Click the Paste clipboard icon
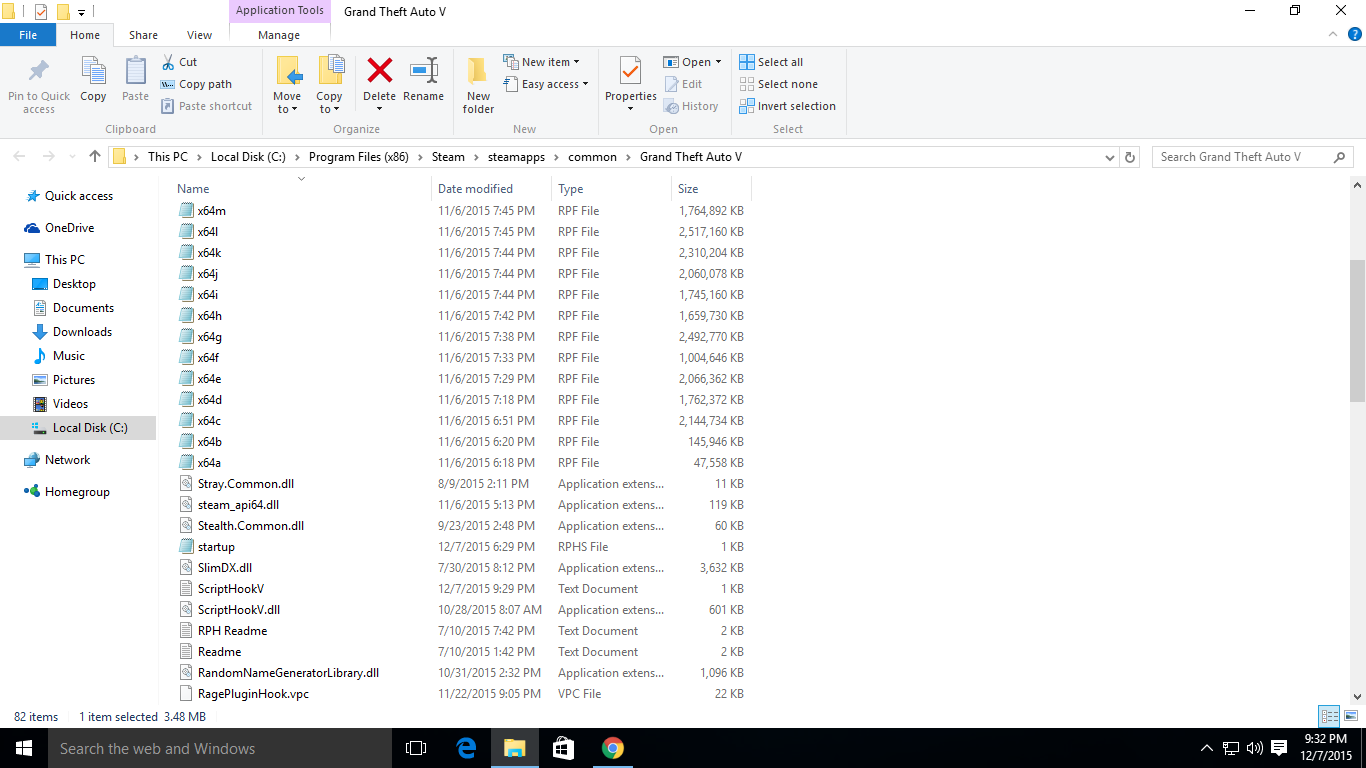 point(135,72)
